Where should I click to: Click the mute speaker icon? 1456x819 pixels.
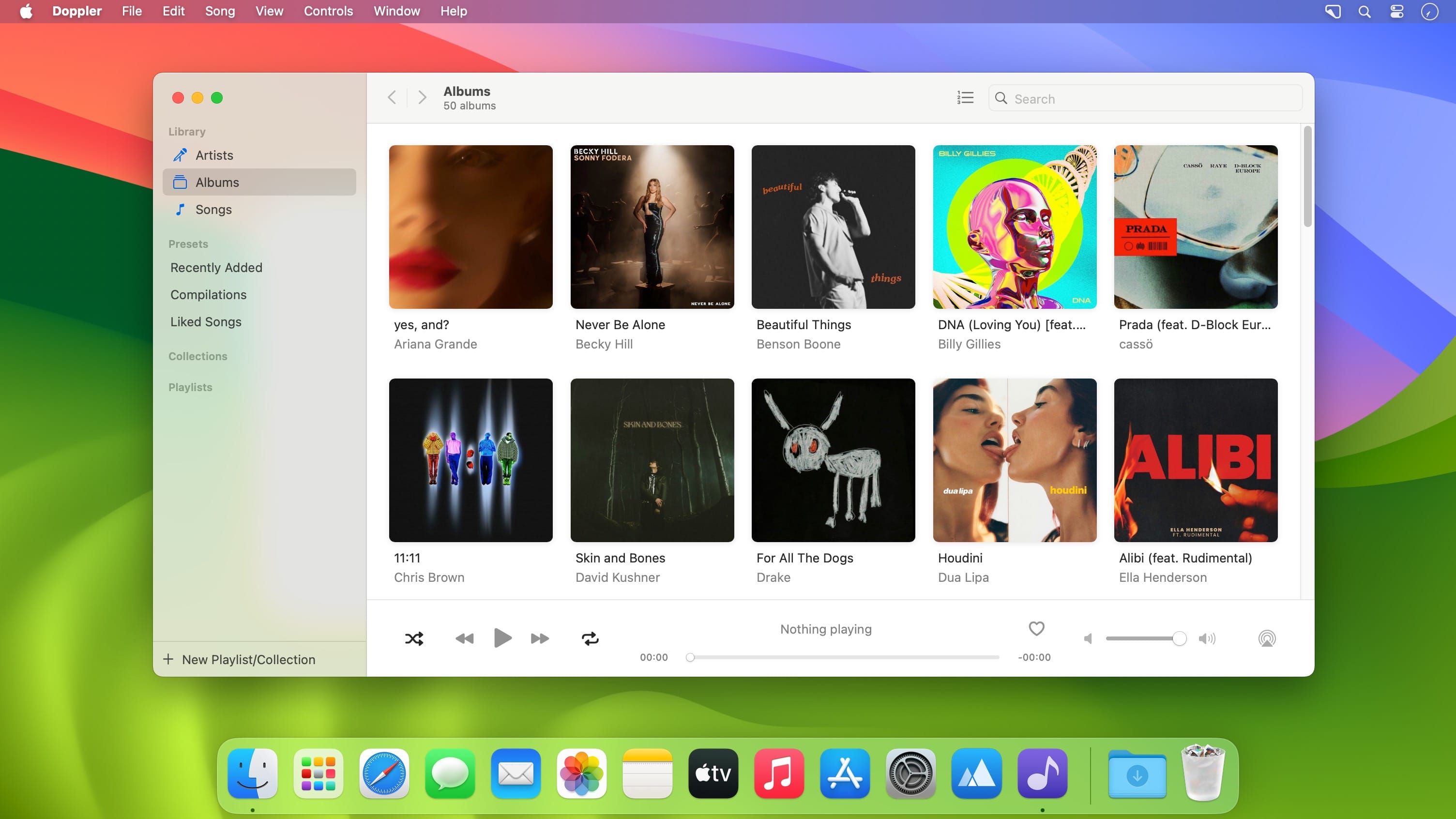coord(1088,639)
